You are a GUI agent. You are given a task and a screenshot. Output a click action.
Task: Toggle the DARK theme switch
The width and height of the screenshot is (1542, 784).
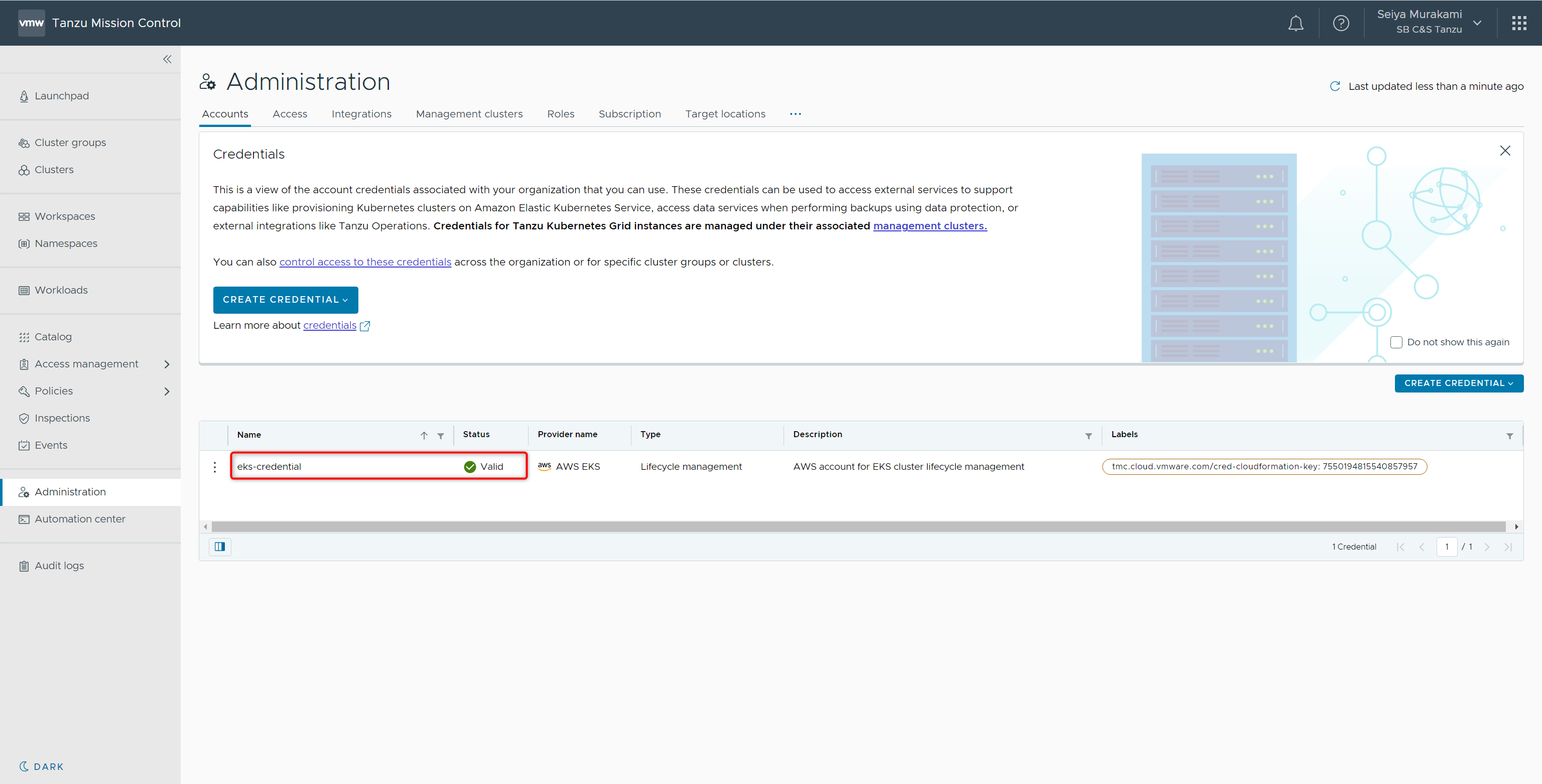[x=41, y=766]
